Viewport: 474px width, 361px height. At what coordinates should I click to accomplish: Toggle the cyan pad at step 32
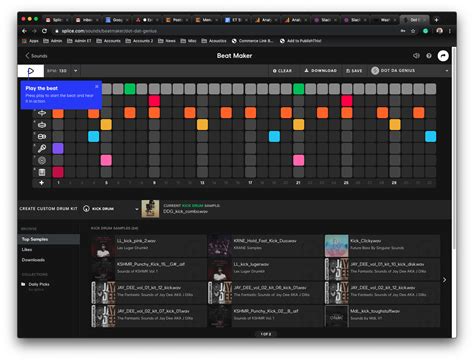(431, 136)
